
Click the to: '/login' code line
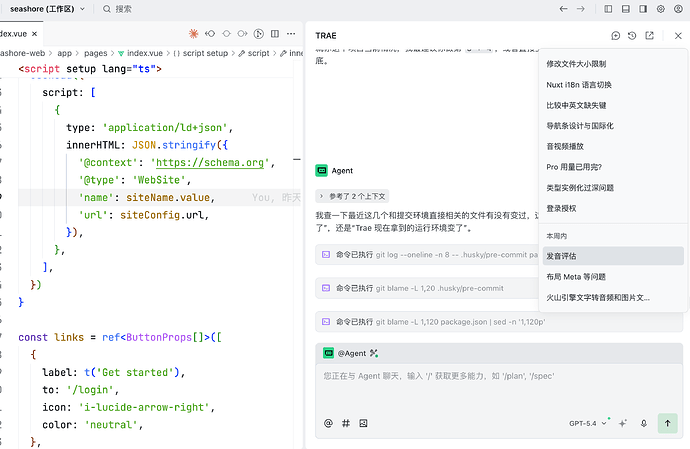point(81,390)
